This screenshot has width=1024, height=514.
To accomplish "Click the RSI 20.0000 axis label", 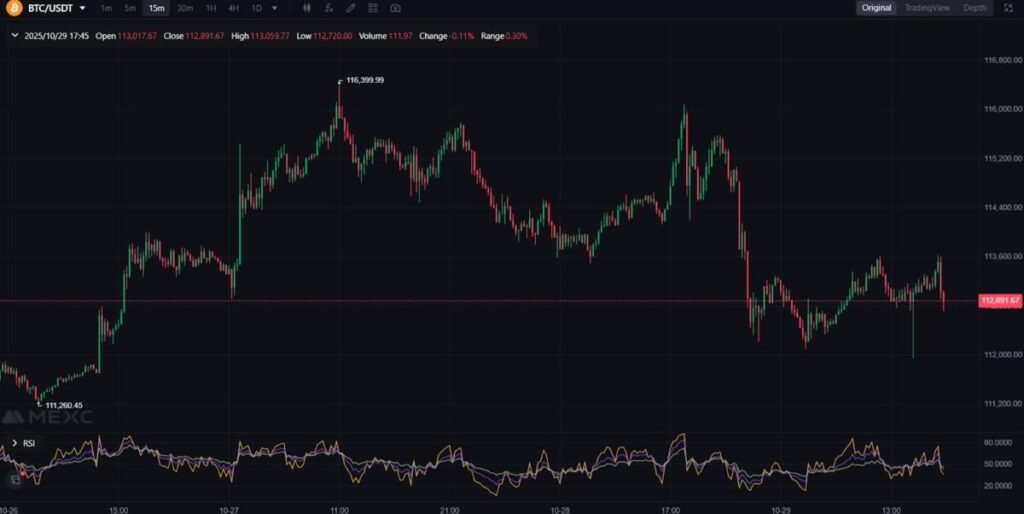I will click(x=997, y=485).
